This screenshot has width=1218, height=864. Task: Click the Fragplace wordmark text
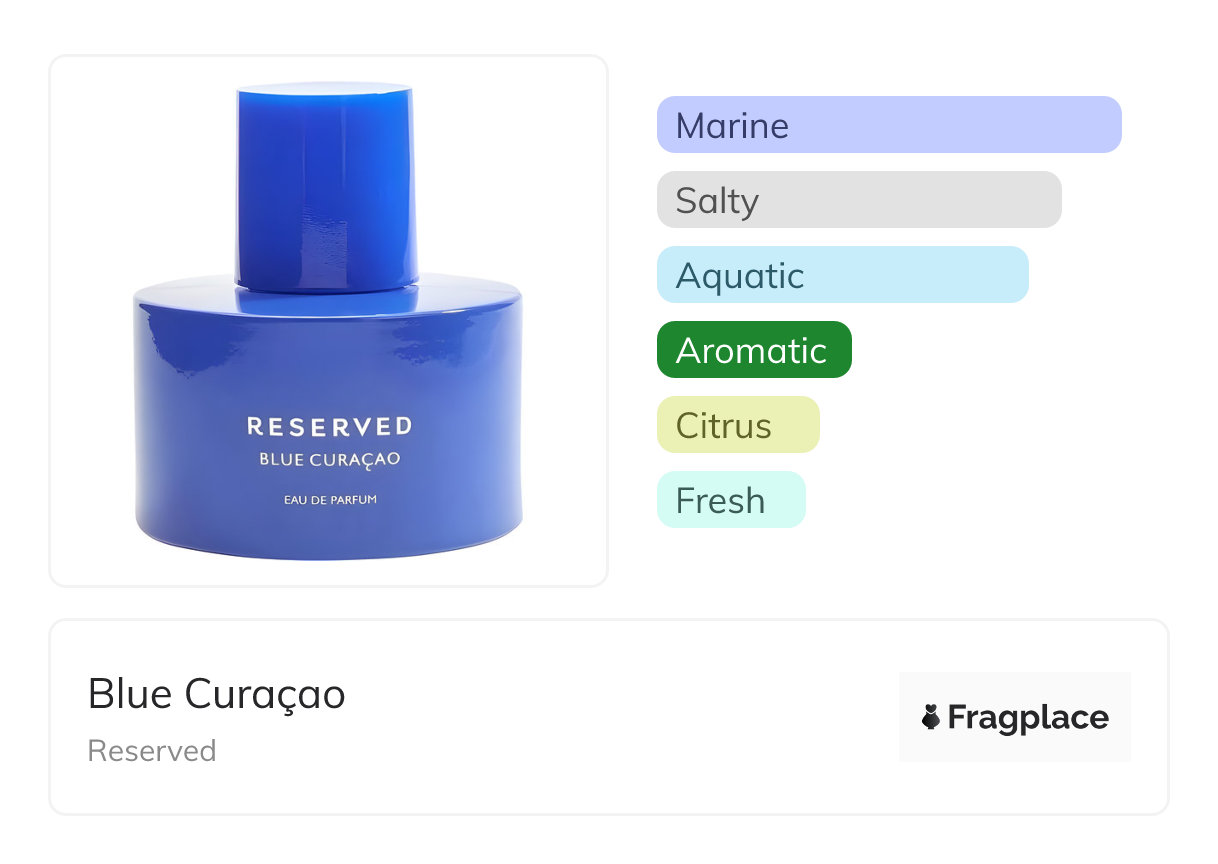click(x=1028, y=718)
